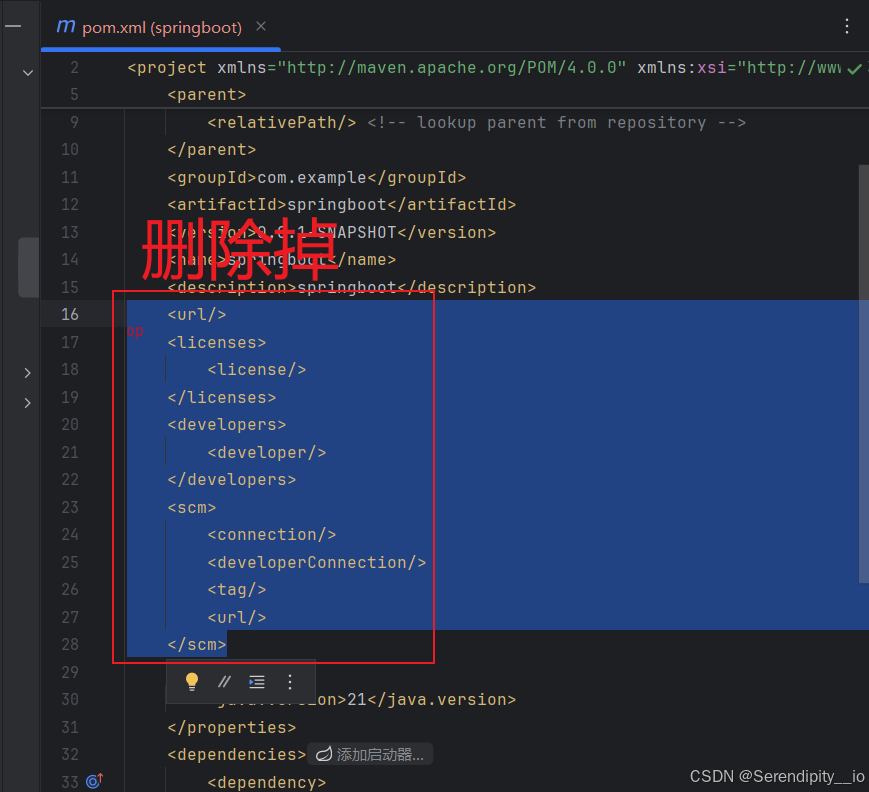Viewport: 869px width, 792px height.
Task: Click the <developer/> tag on line 21
Action: tap(267, 452)
